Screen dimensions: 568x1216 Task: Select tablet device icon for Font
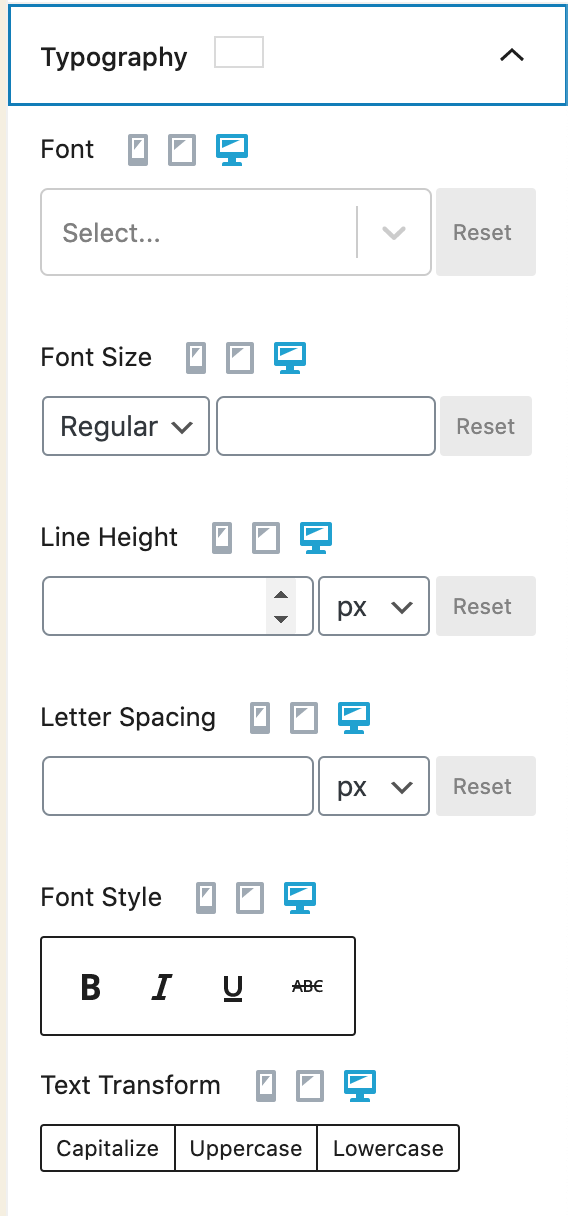pyautogui.click(x=182, y=150)
